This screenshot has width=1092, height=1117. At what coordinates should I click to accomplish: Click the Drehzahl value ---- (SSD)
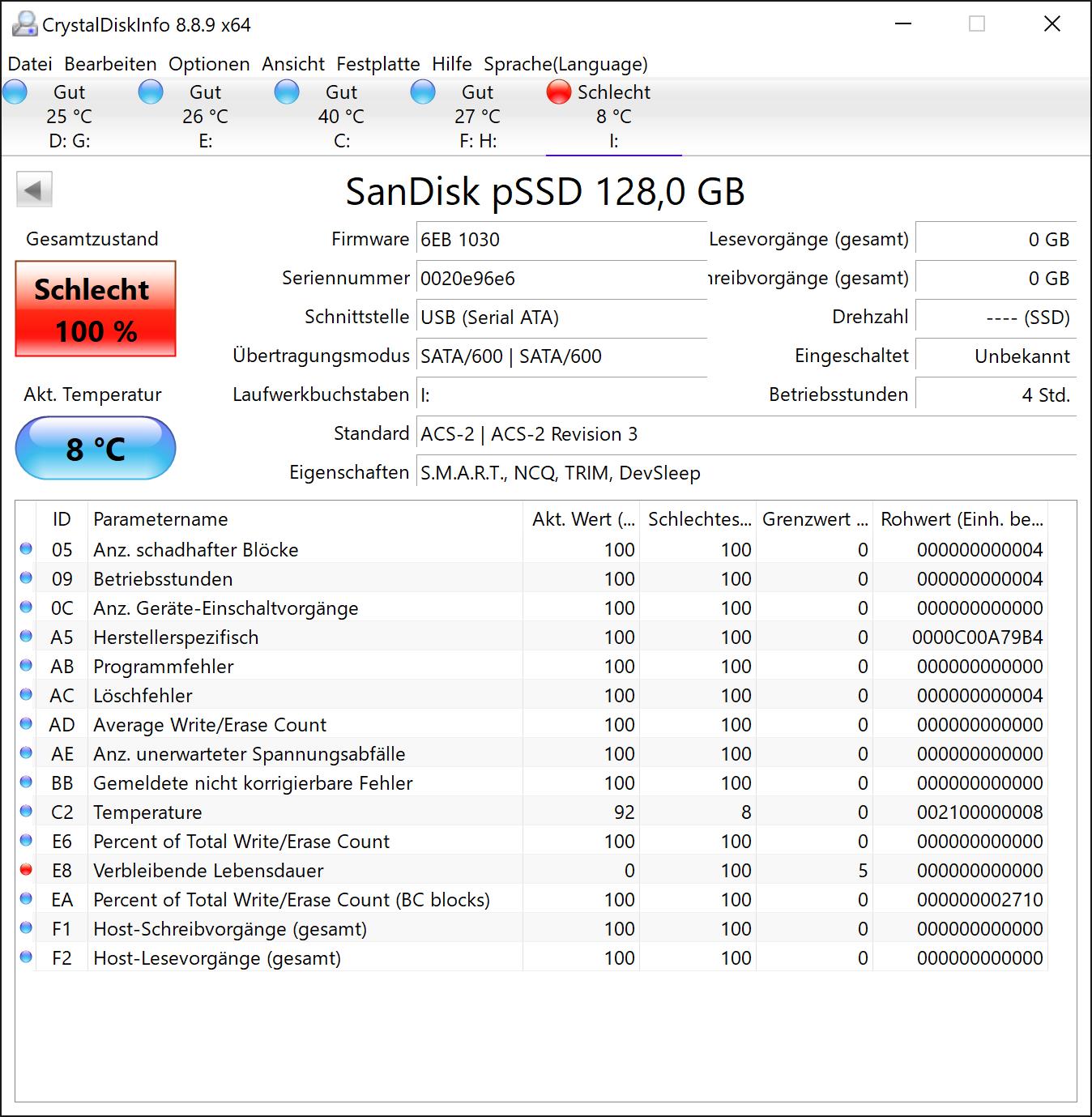point(996,318)
